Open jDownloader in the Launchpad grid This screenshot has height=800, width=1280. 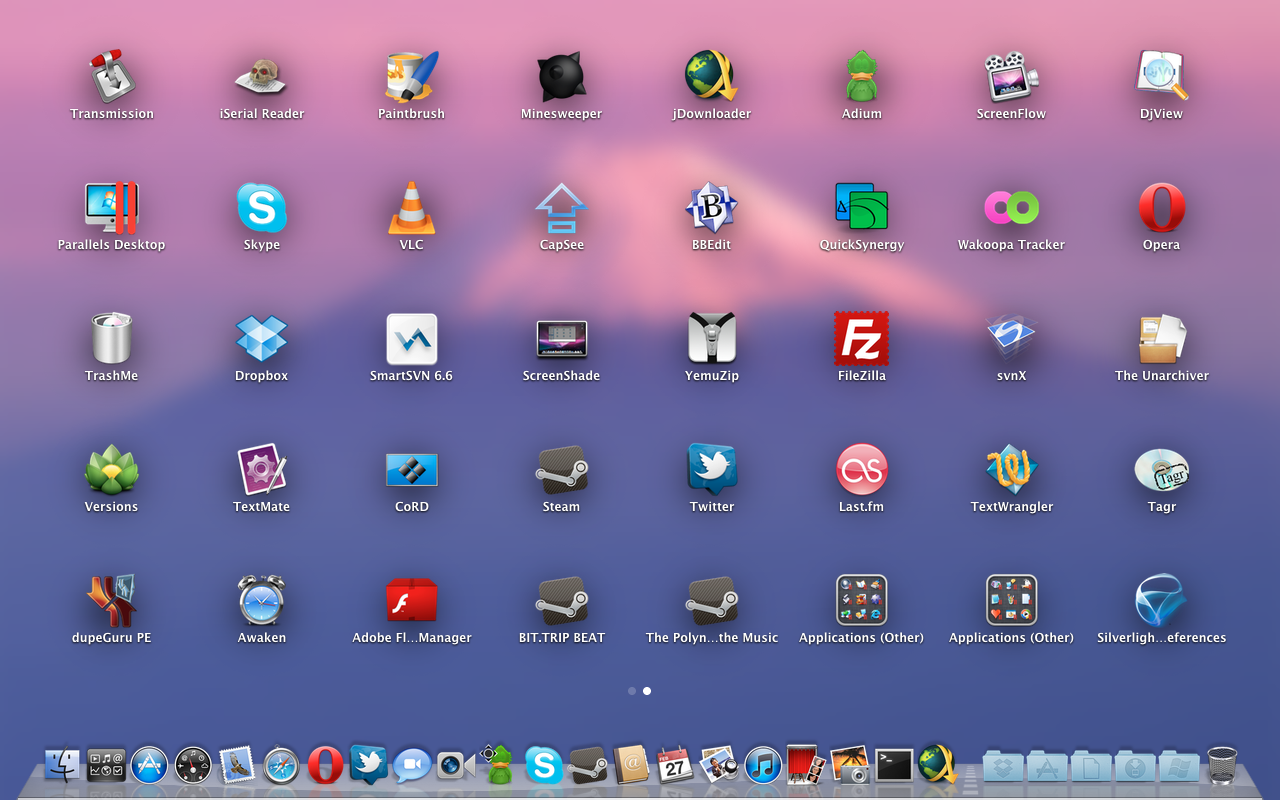tap(712, 77)
